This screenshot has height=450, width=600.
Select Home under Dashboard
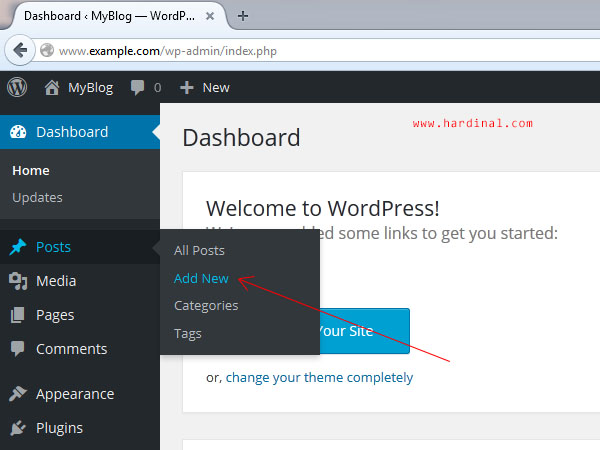31,171
